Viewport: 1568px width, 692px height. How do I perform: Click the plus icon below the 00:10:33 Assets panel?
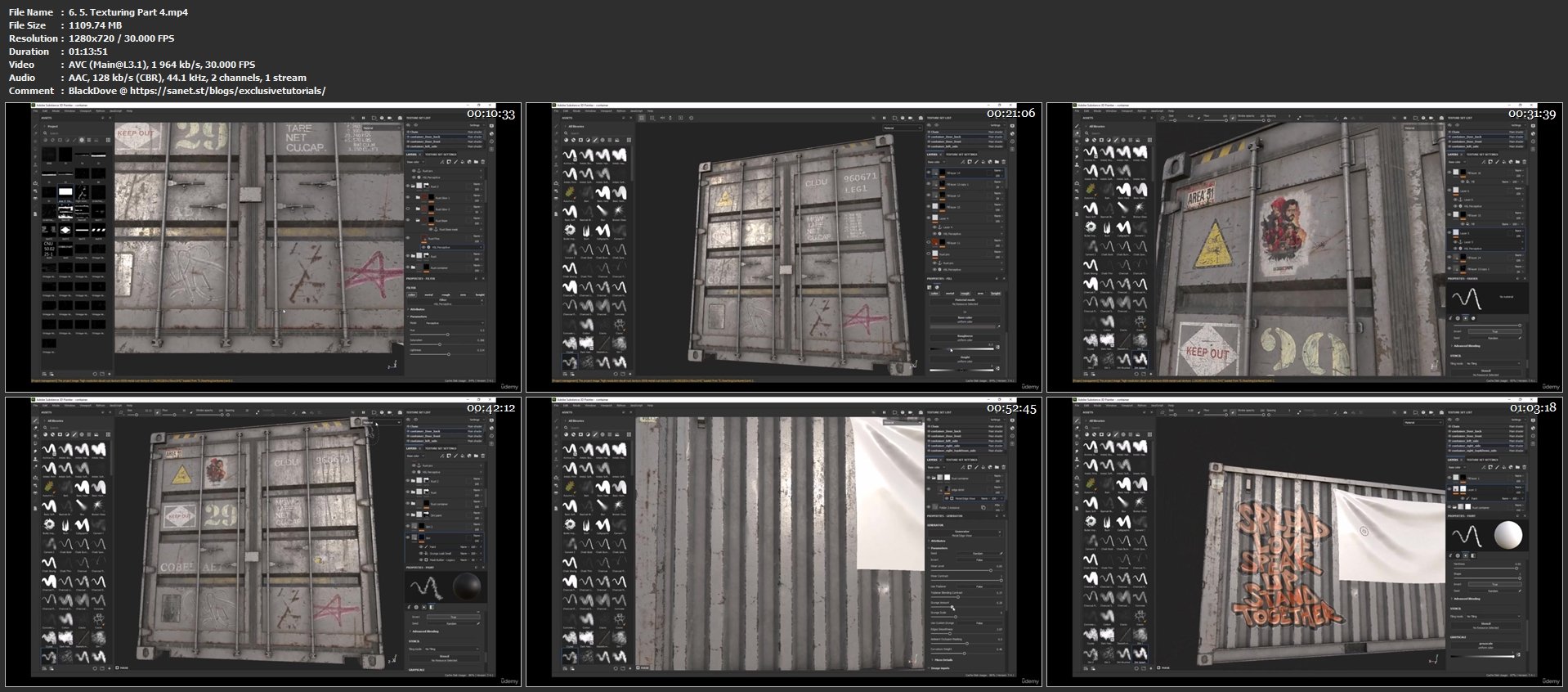coord(110,374)
